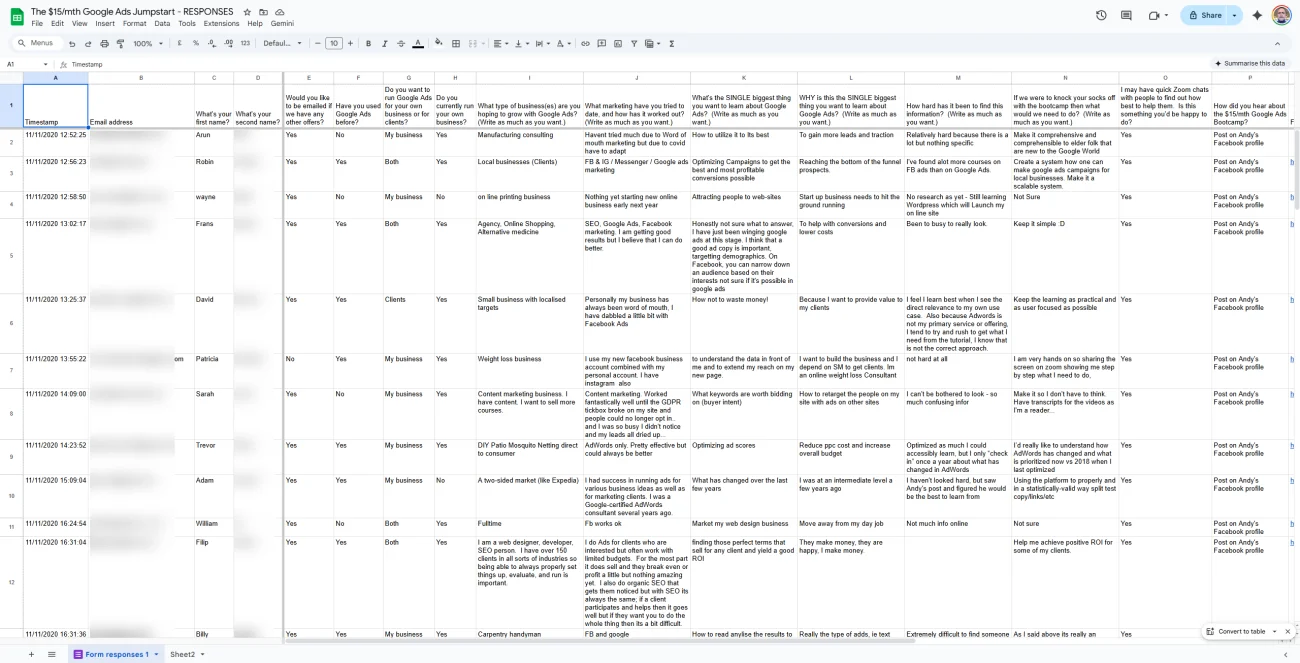This screenshot has height=663, width=1300.
Task: Open the text colour picker
Action: click(418, 44)
